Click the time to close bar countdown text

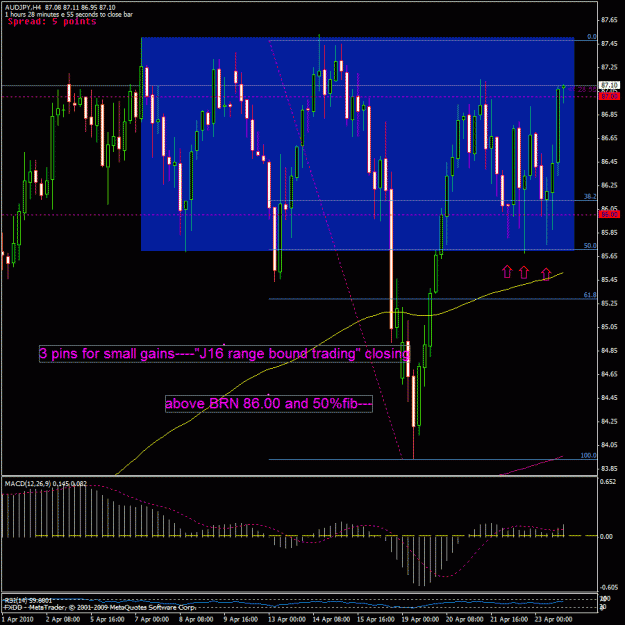tap(69, 14)
